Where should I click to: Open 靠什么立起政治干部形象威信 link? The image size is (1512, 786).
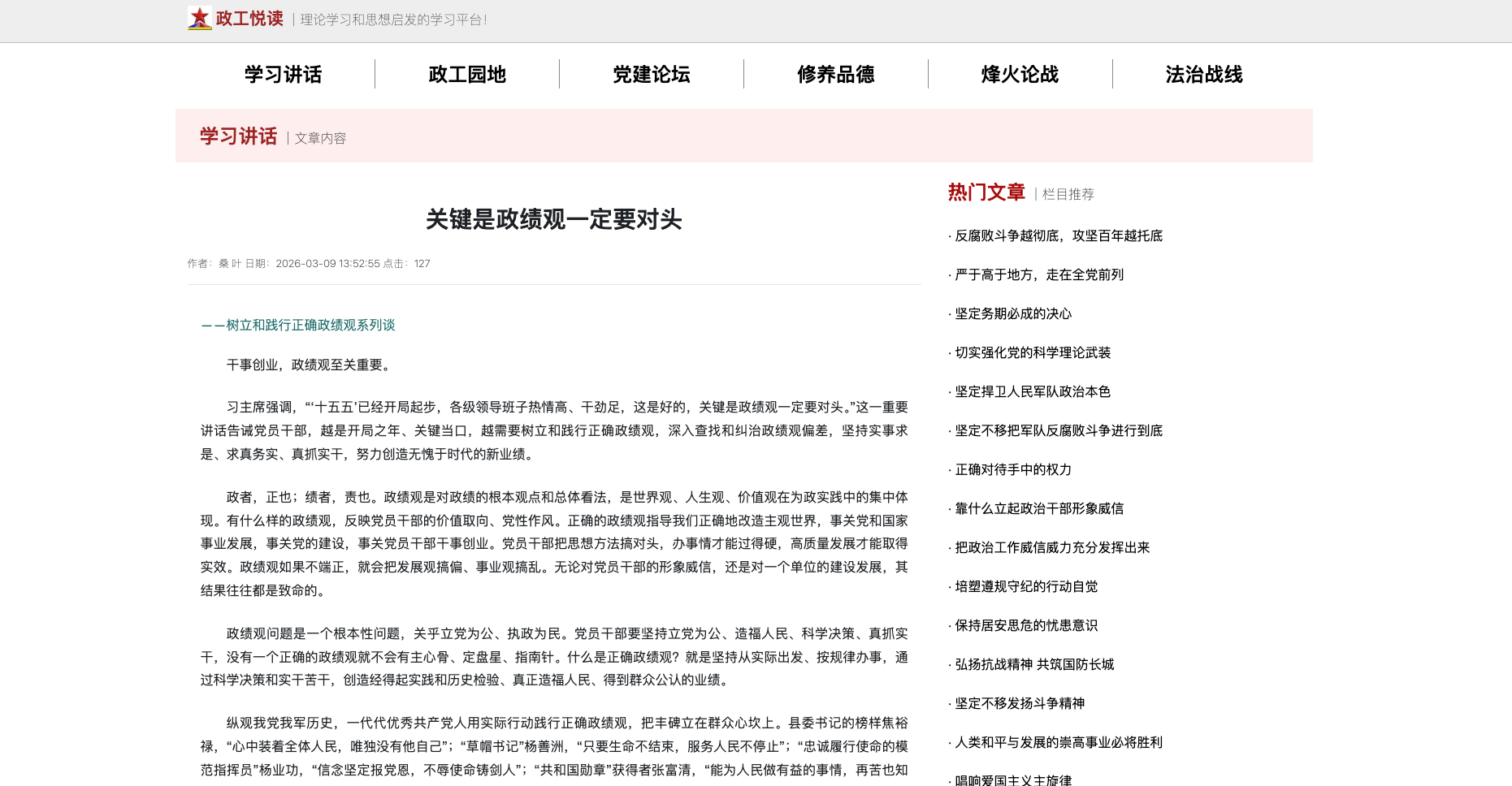click(1039, 508)
